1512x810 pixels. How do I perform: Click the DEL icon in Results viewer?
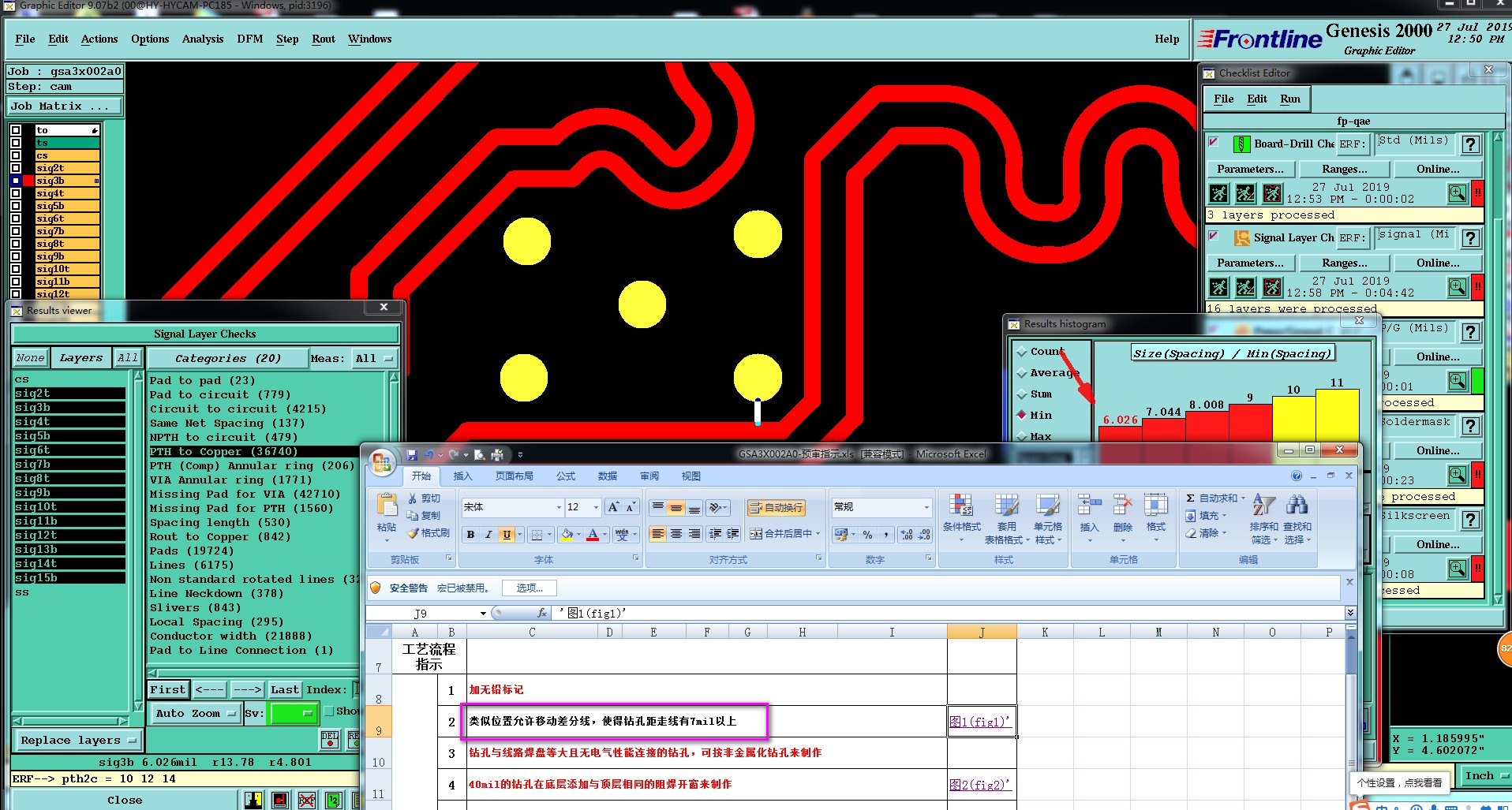point(330,740)
